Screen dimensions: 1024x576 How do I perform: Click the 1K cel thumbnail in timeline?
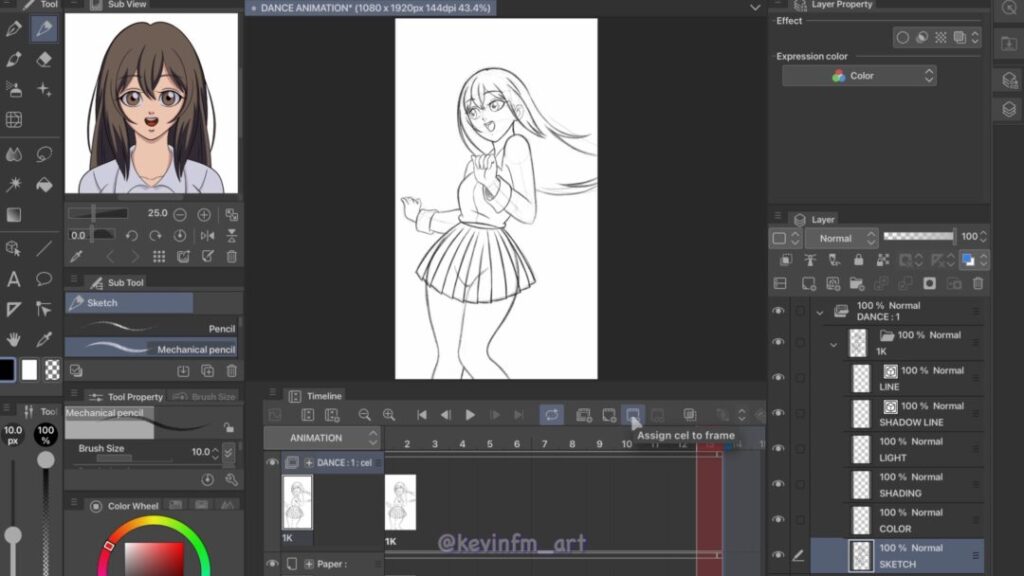click(x=400, y=502)
